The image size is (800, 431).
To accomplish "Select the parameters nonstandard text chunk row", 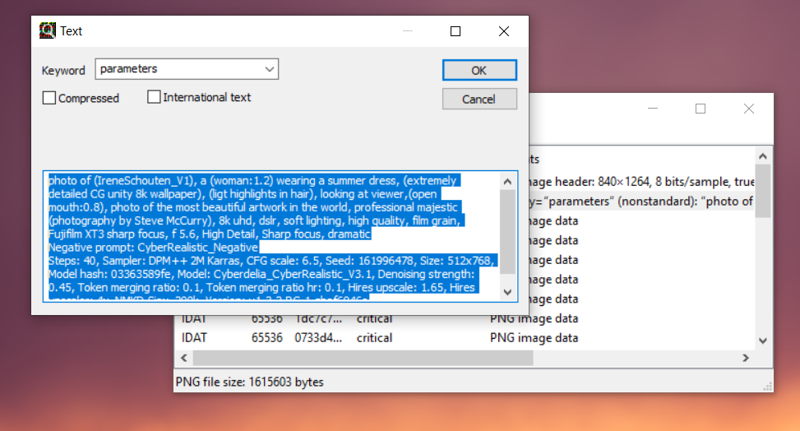I will click(x=642, y=201).
